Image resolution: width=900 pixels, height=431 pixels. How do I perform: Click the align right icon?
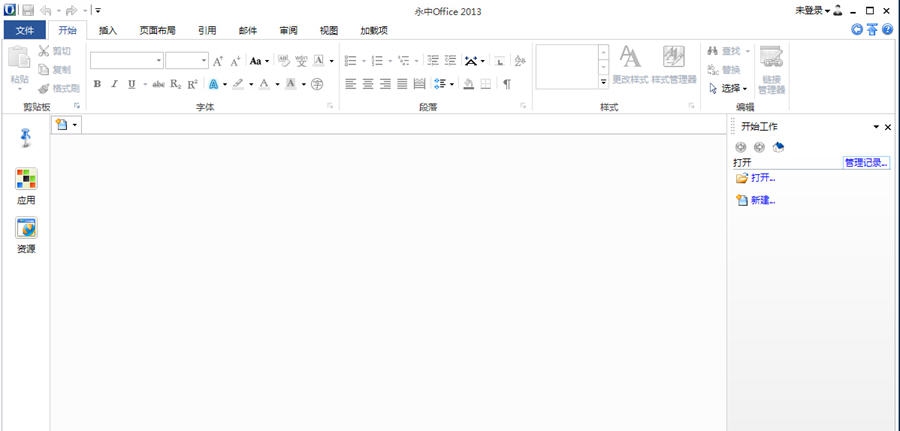pos(385,84)
